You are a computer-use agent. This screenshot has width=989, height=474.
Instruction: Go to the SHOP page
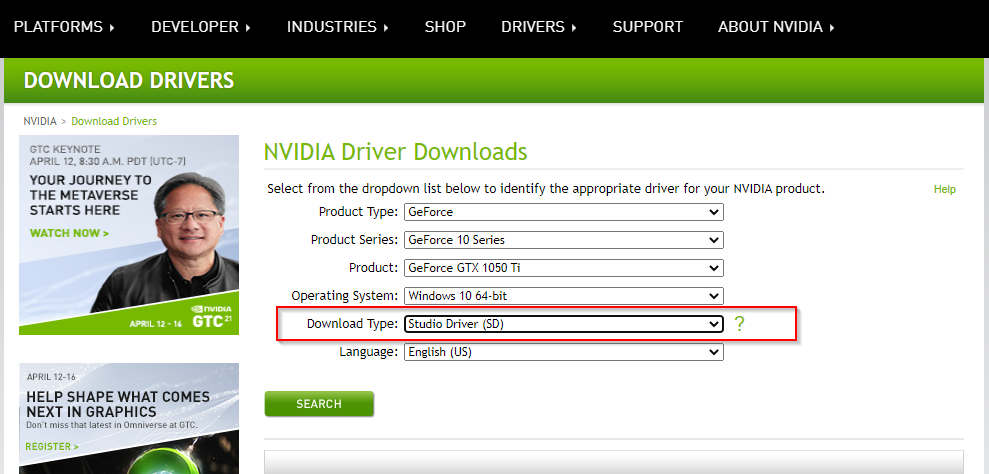445,27
